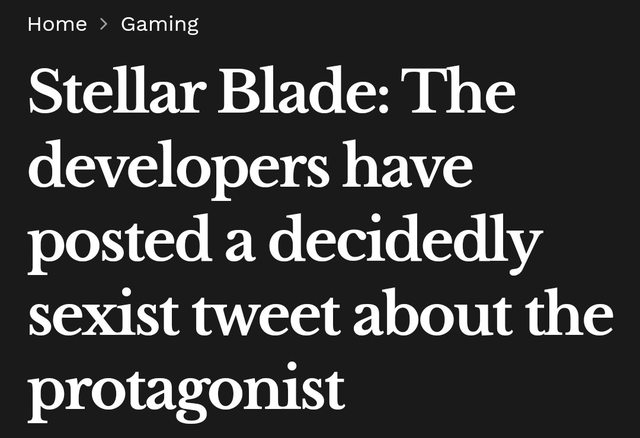The height and width of the screenshot is (438, 640).
Task: Click the words 'Stellar Blade:' in headline
Action: click(x=209, y=90)
